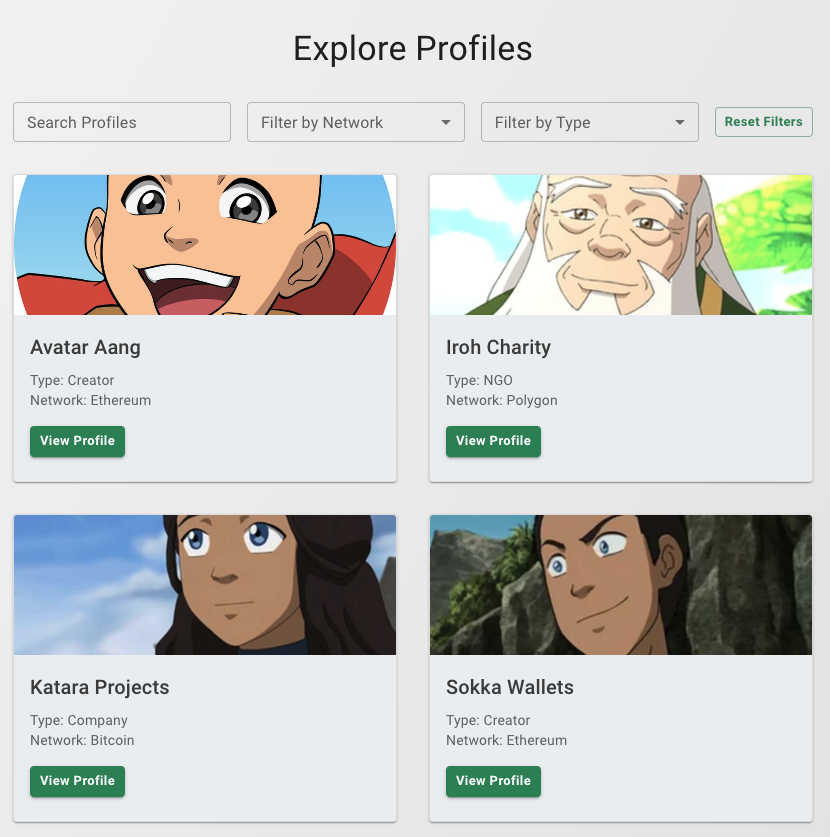Viewport: 830px width, 837px height.
Task: Click the Avatar Aang card title
Action: [x=85, y=348]
